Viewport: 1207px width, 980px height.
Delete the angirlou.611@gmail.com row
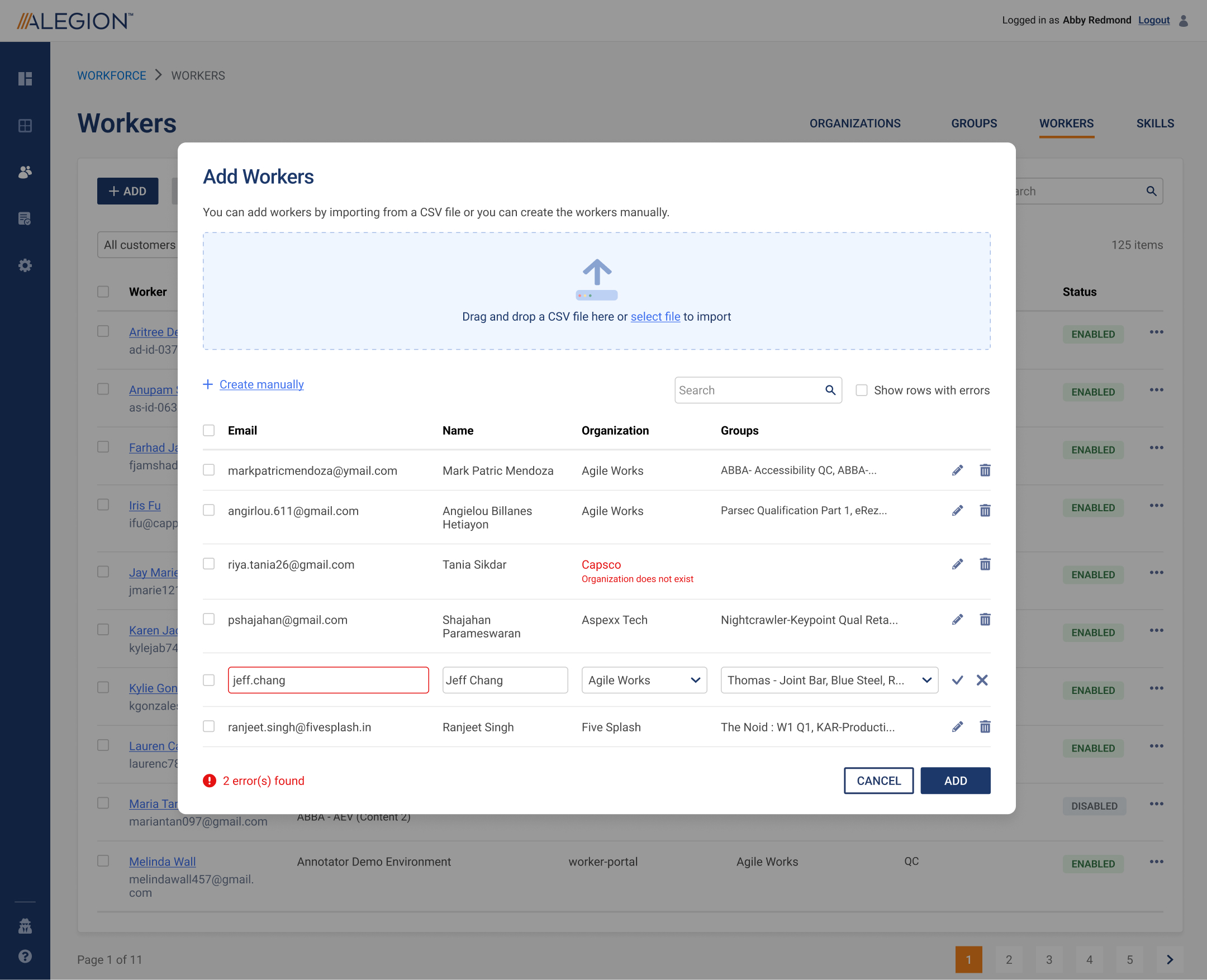[x=985, y=510]
